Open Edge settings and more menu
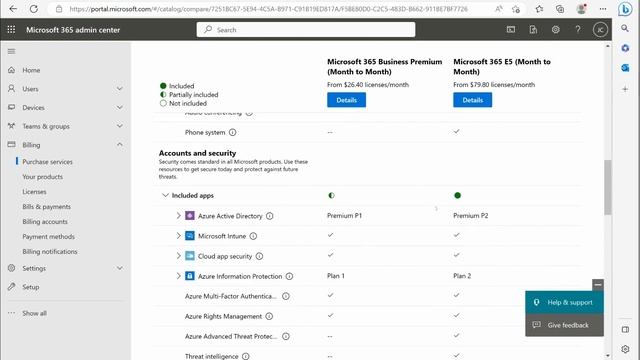 (x=603, y=9)
